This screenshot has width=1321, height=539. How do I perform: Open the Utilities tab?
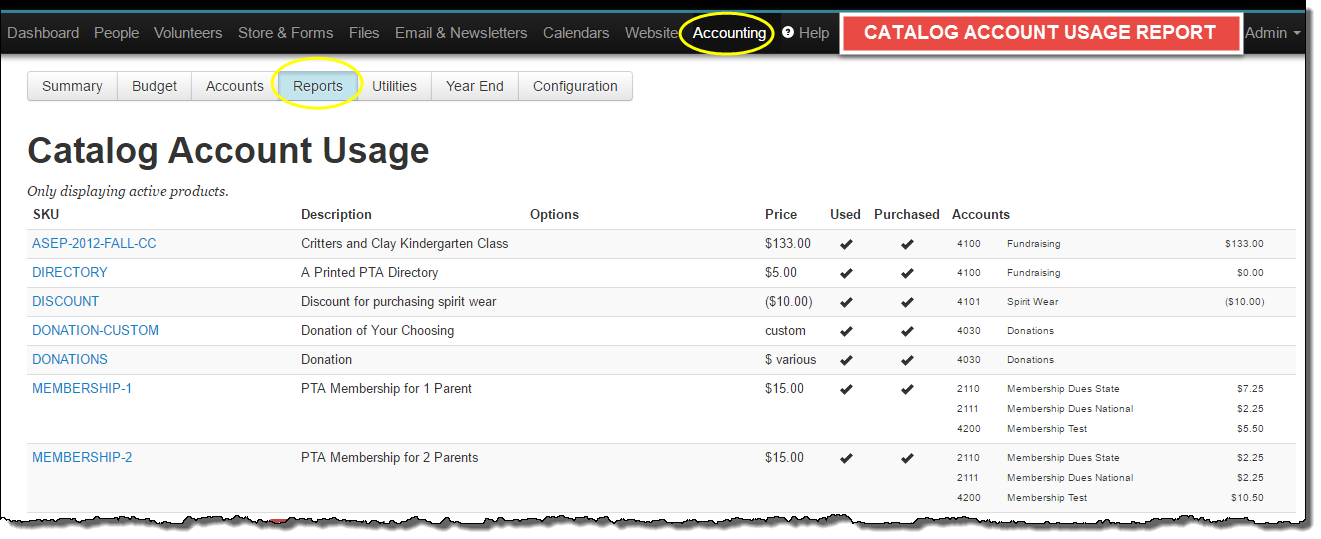[x=394, y=86]
